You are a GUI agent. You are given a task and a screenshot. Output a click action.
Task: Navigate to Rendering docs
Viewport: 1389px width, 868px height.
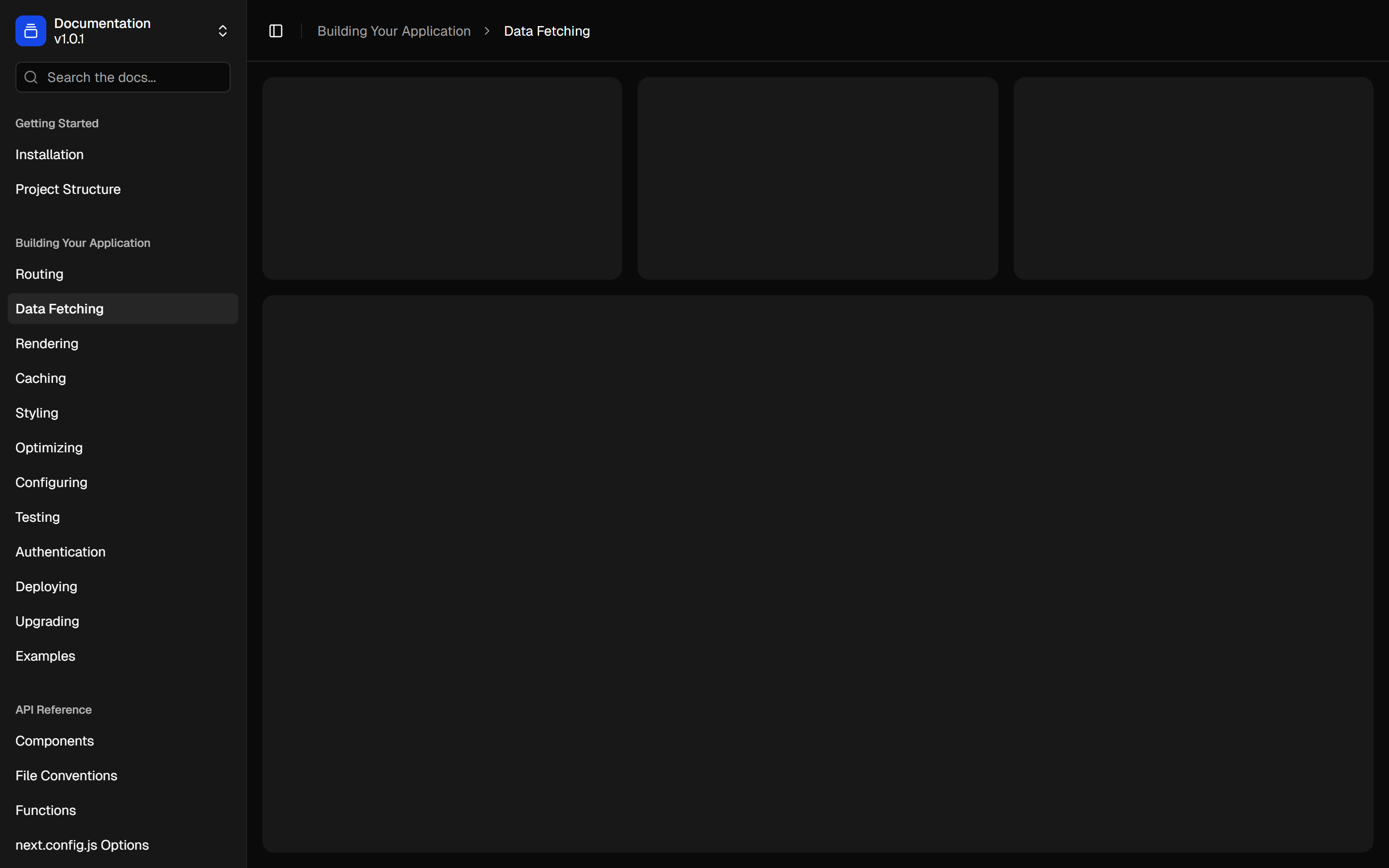46,344
